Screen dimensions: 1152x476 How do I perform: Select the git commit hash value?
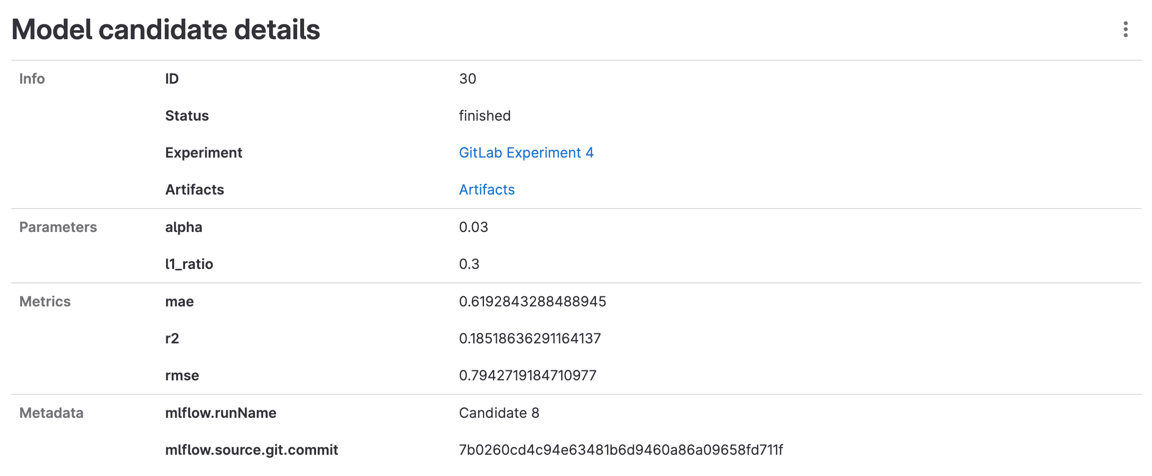[x=620, y=450]
